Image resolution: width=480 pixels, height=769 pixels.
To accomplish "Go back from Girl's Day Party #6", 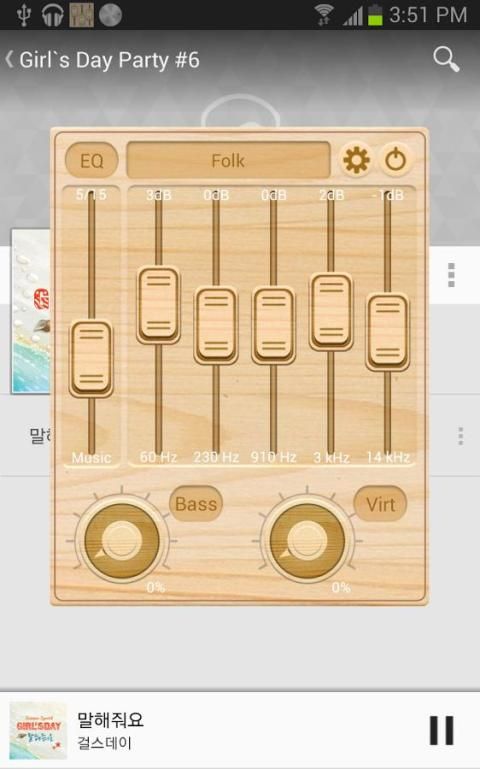I will point(10,59).
